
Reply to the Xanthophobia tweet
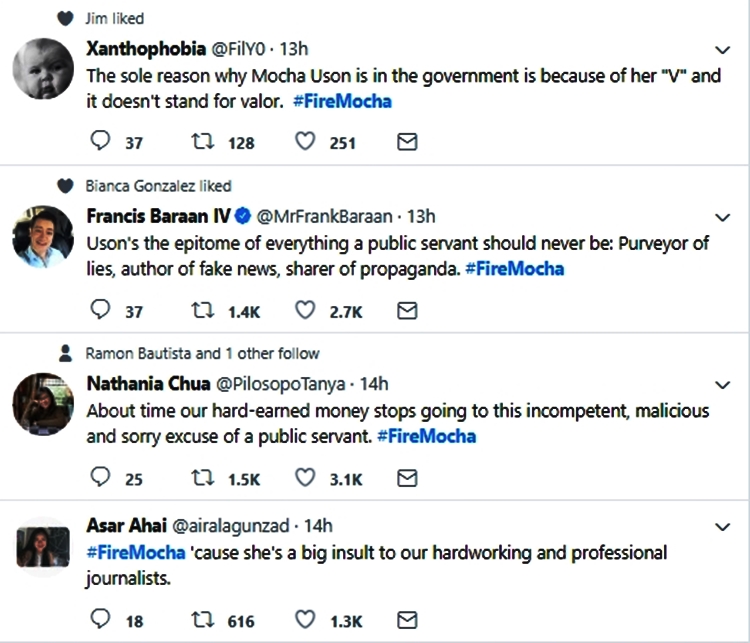(x=100, y=142)
